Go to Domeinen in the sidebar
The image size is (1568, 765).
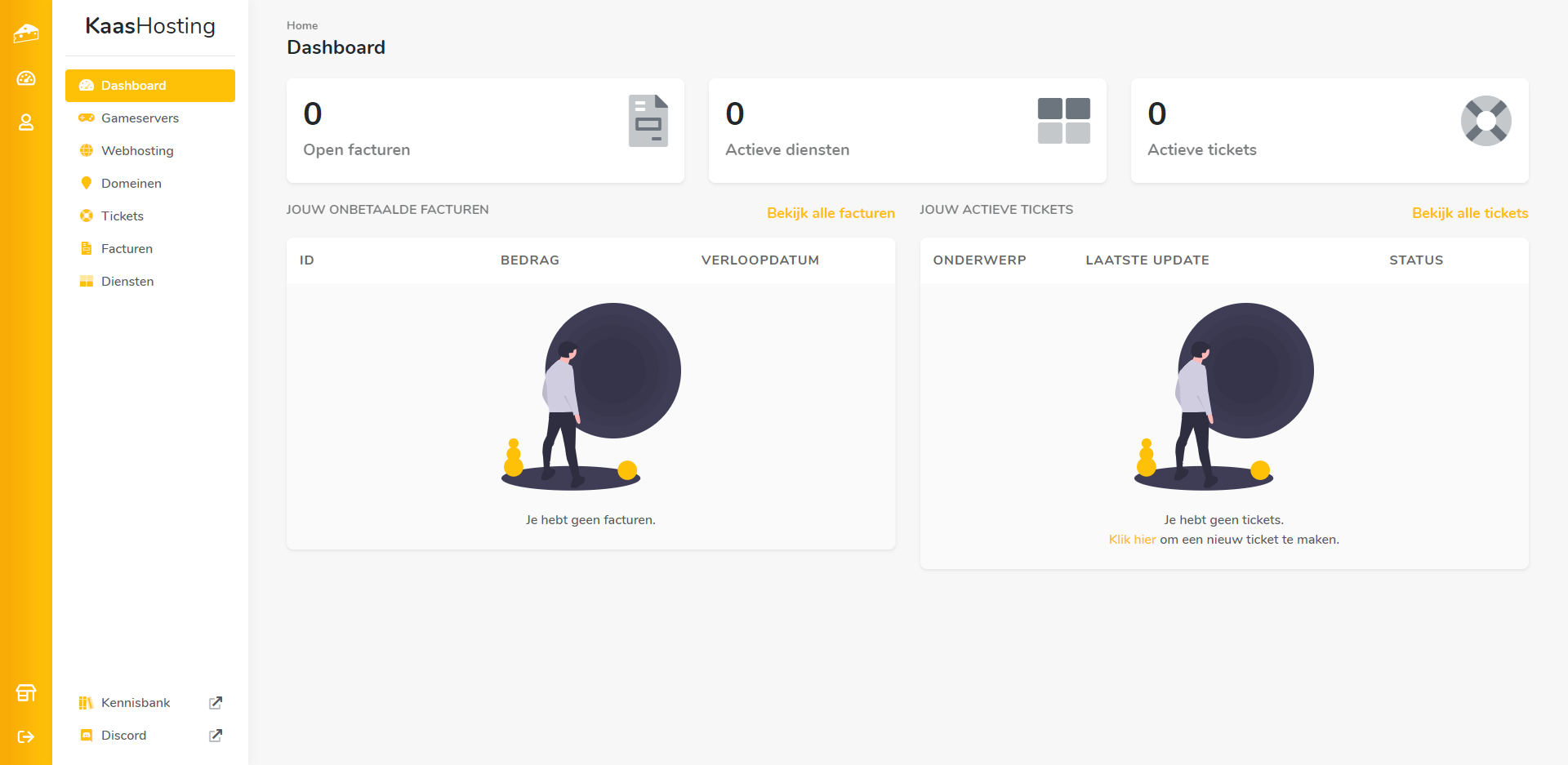(131, 184)
